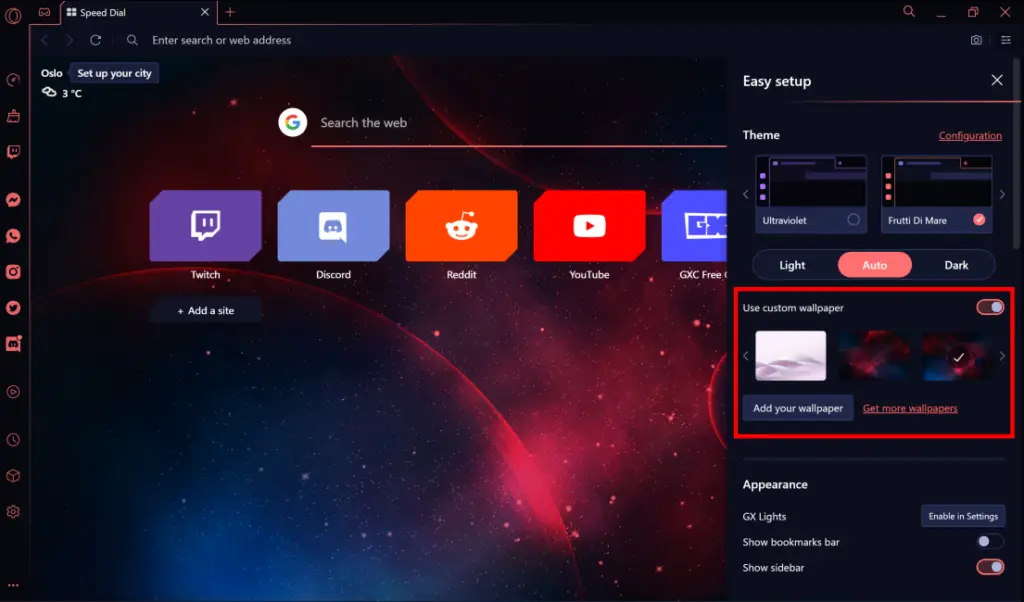Open WhatsApp in the sidebar

13,236
